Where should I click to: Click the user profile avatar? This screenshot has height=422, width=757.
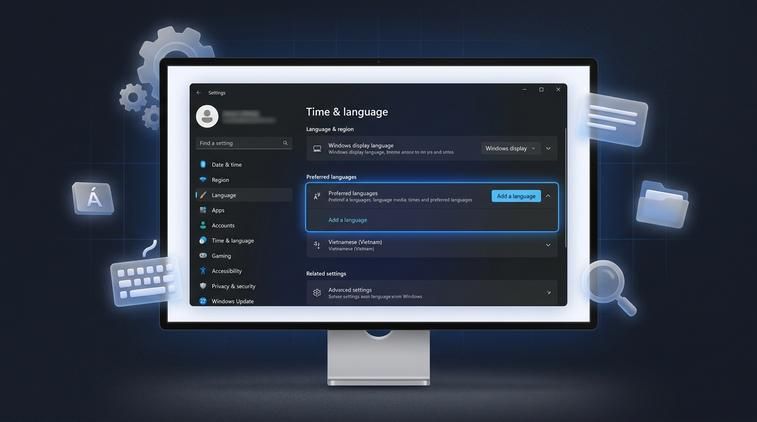(x=207, y=116)
